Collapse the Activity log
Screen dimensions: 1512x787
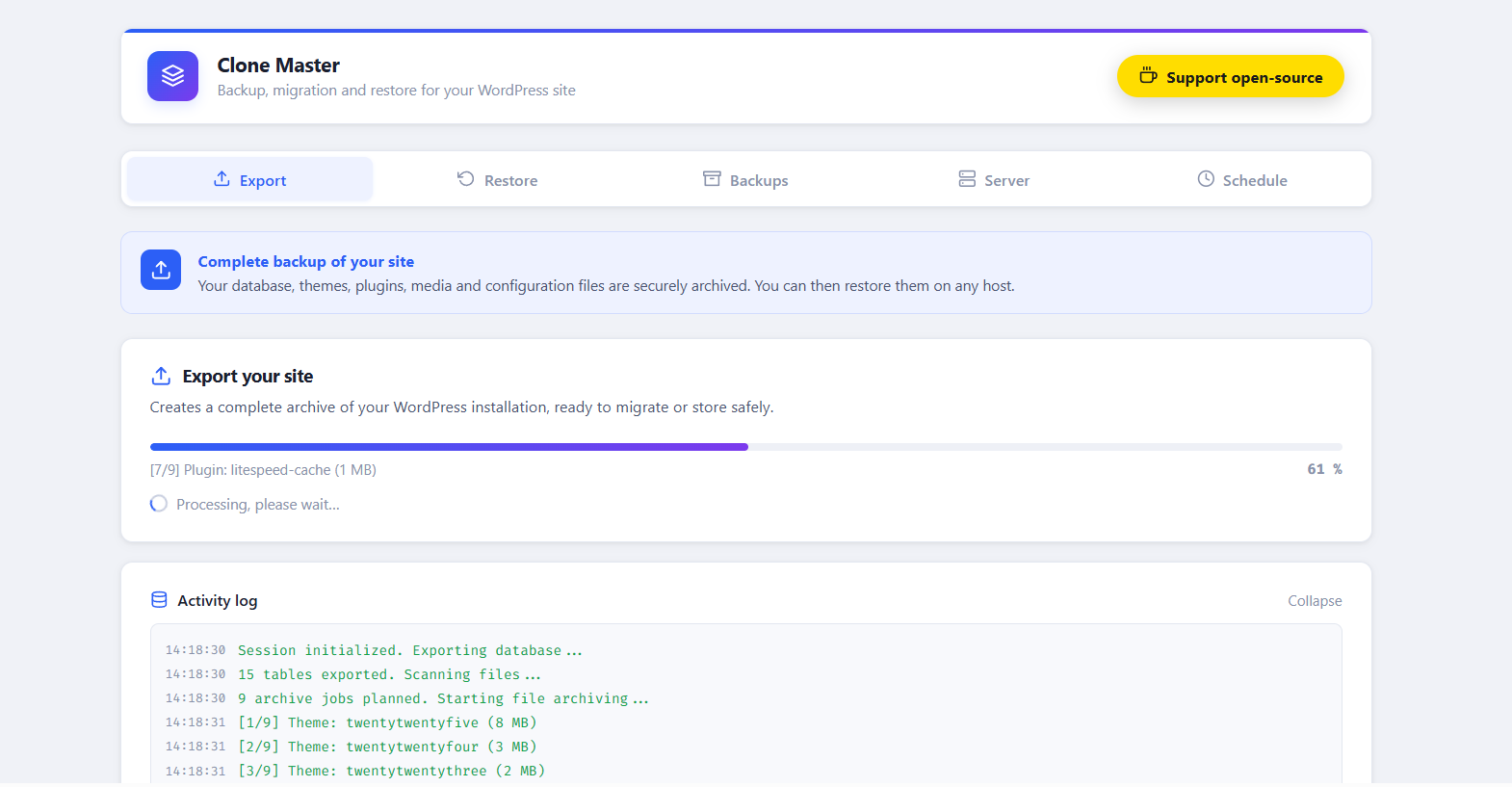click(x=1315, y=601)
